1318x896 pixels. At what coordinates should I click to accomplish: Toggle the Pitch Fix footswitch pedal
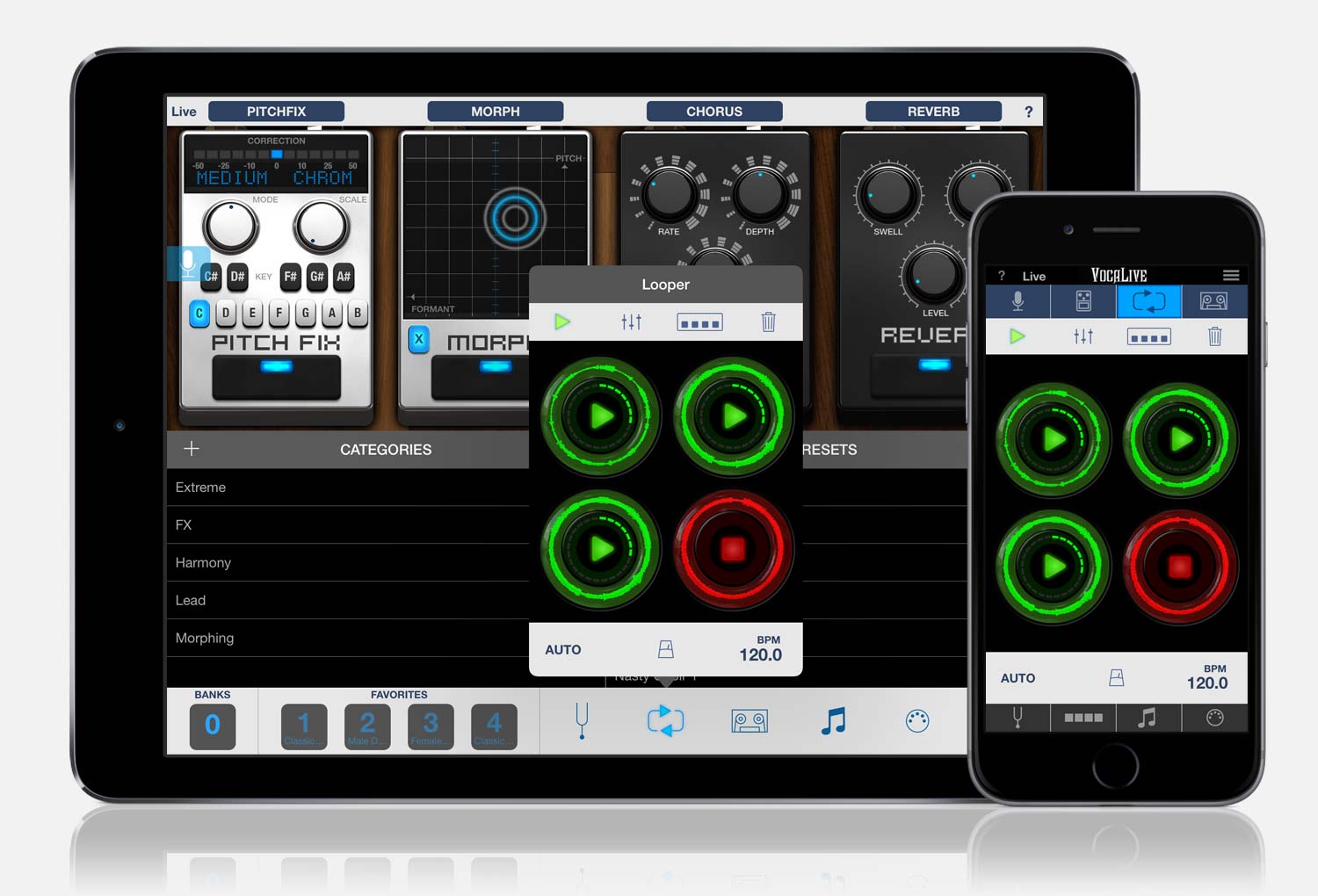pyautogui.click(x=275, y=377)
